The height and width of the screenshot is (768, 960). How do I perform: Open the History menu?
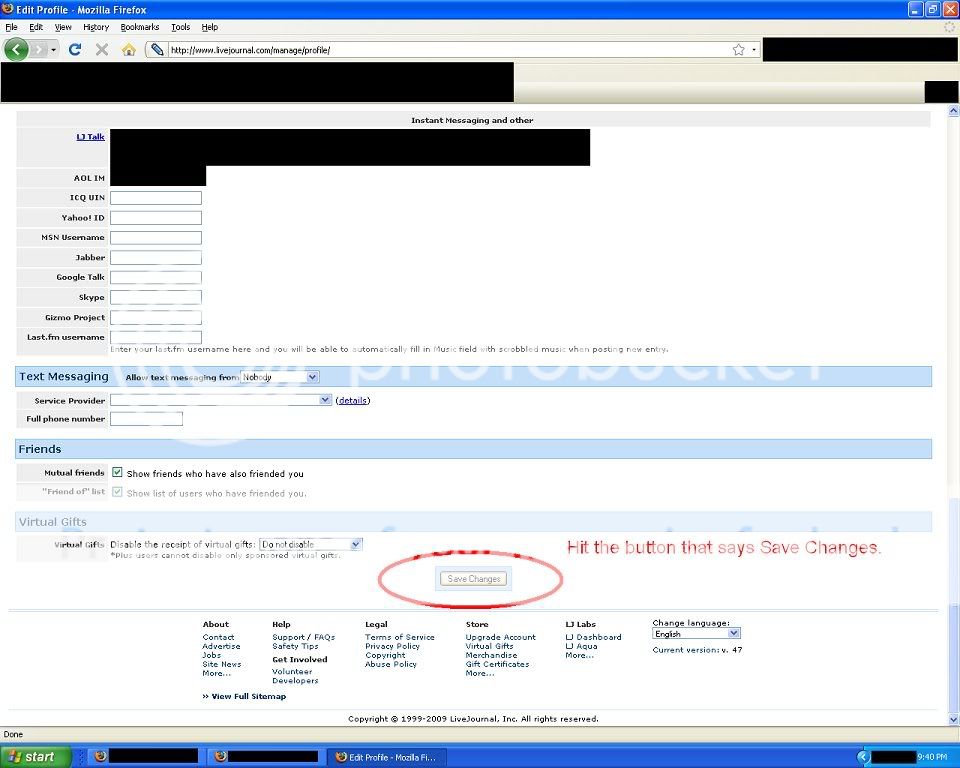[x=96, y=27]
